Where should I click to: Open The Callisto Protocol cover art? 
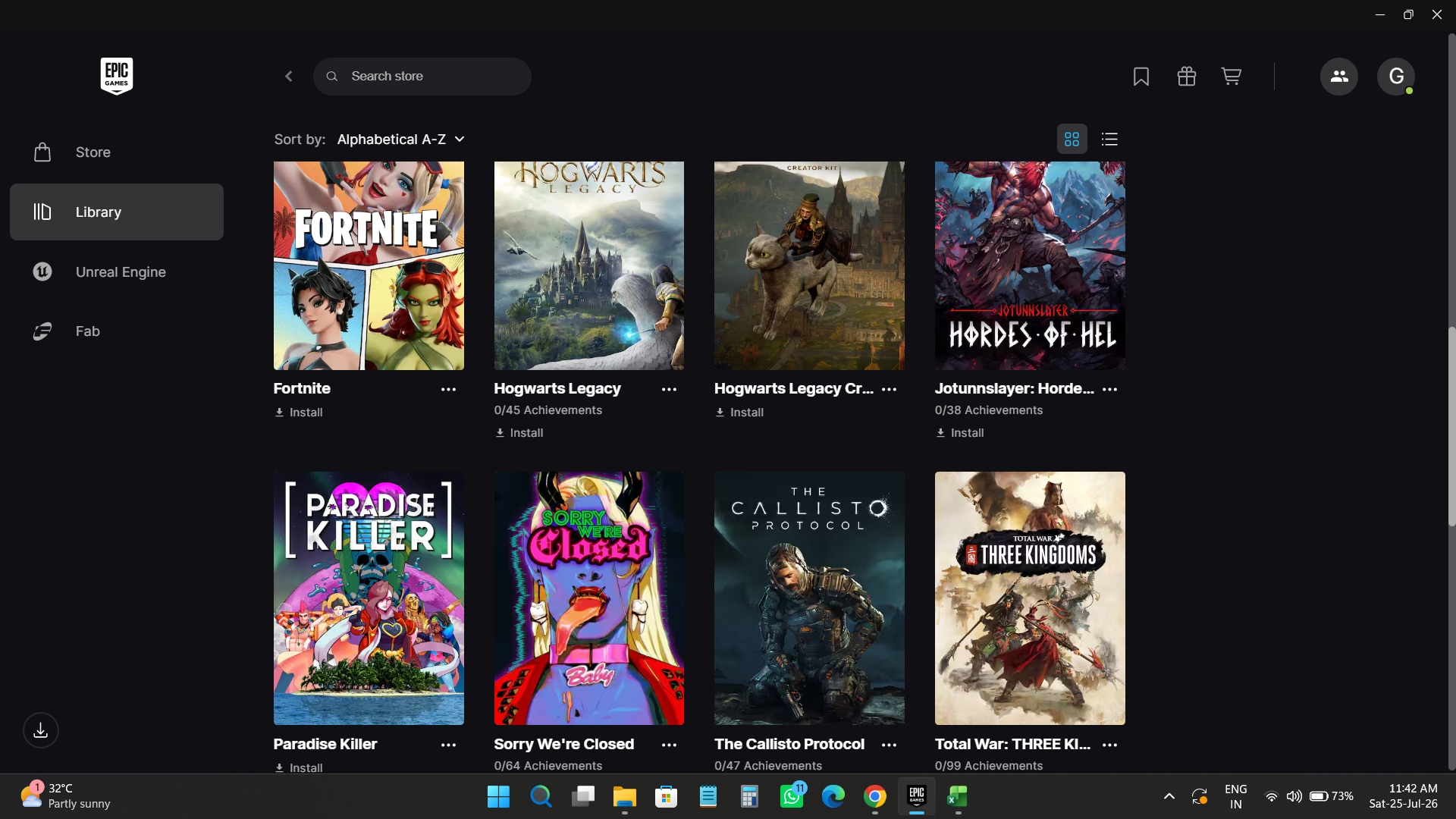click(809, 598)
